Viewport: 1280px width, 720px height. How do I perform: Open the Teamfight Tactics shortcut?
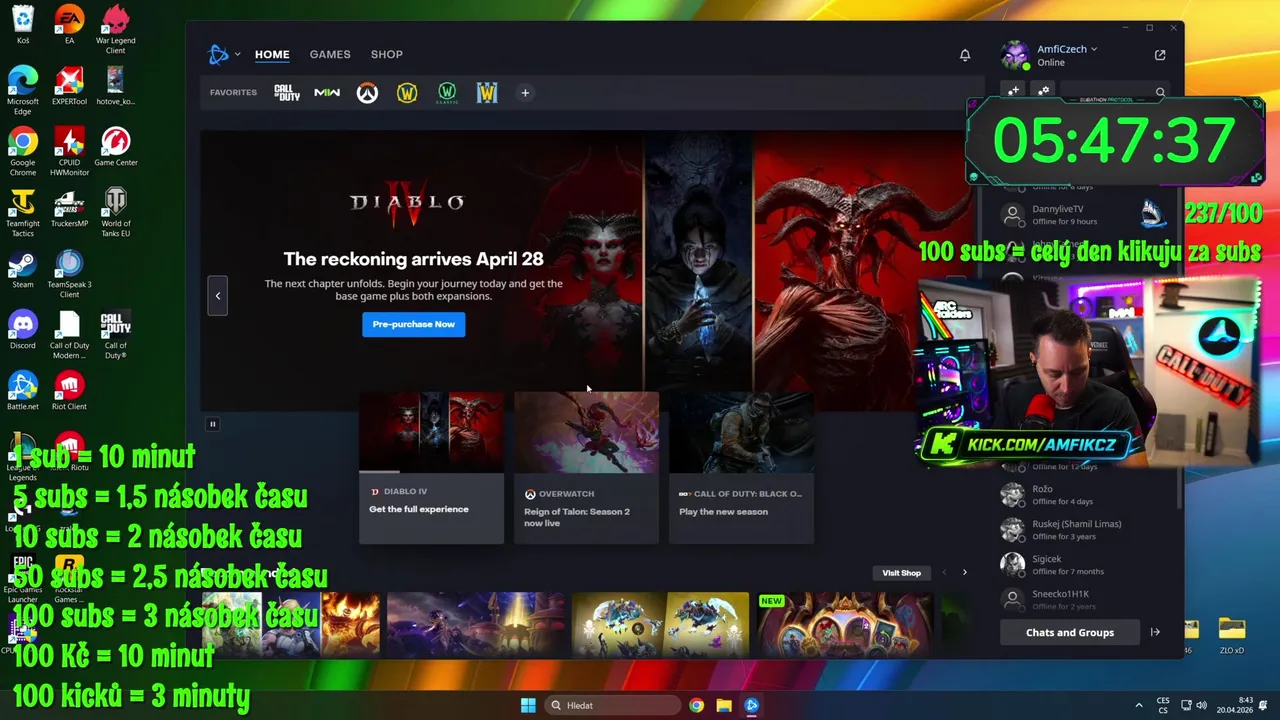pyautogui.click(x=22, y=213)
